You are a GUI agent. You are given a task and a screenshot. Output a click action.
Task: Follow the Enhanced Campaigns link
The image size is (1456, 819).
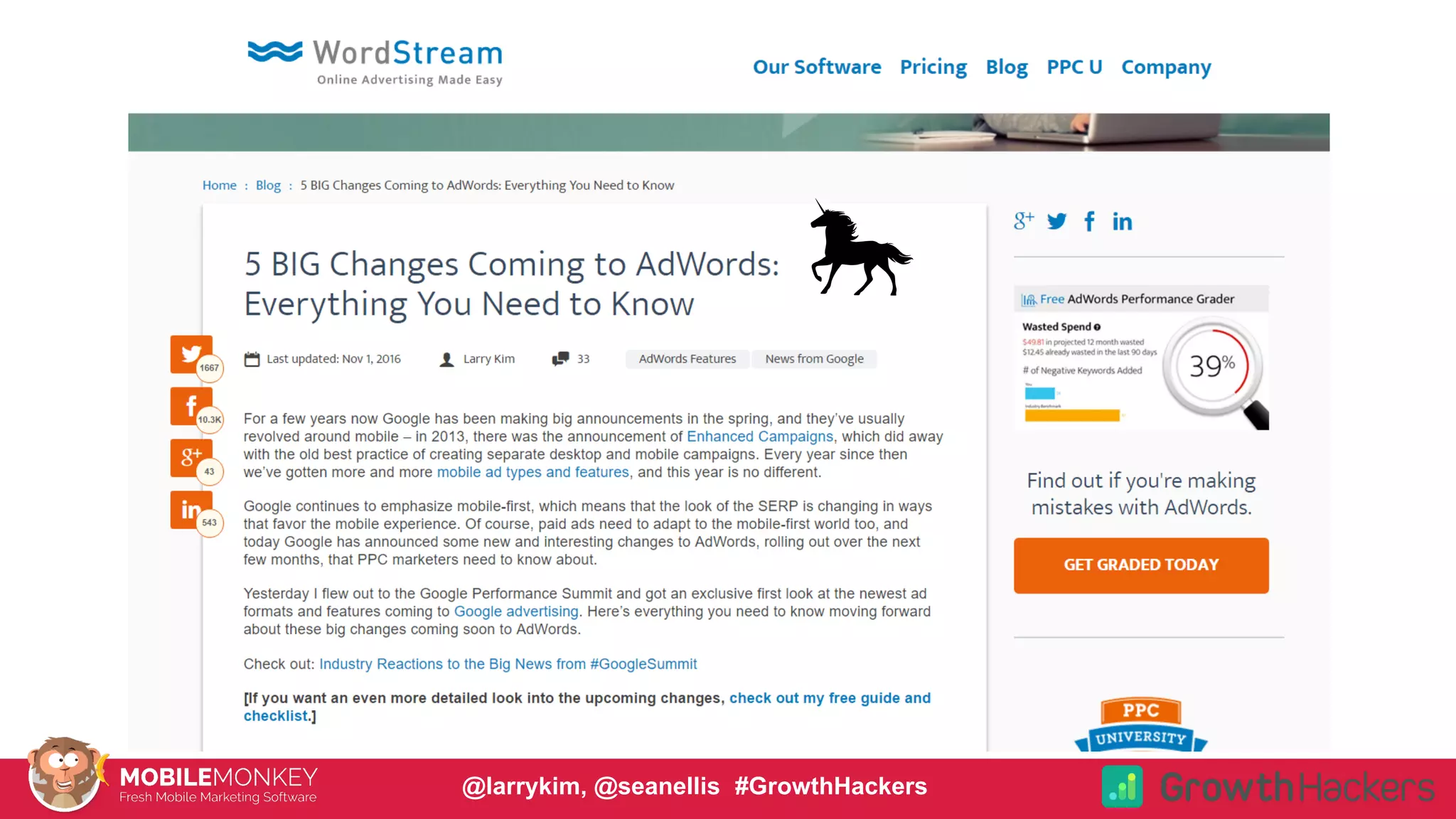[x=759, y=437]
